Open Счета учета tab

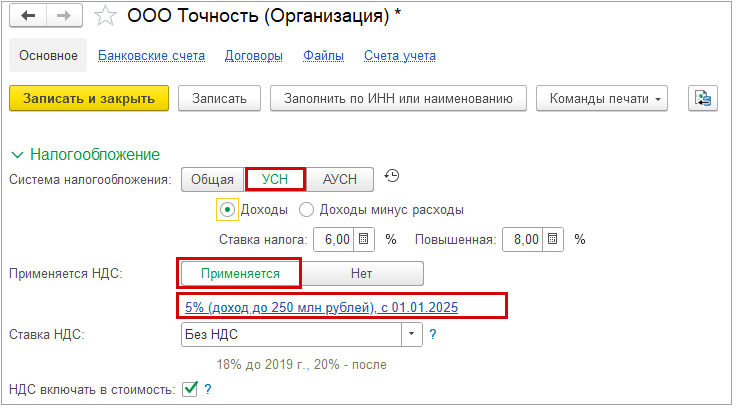click(400, 56)
